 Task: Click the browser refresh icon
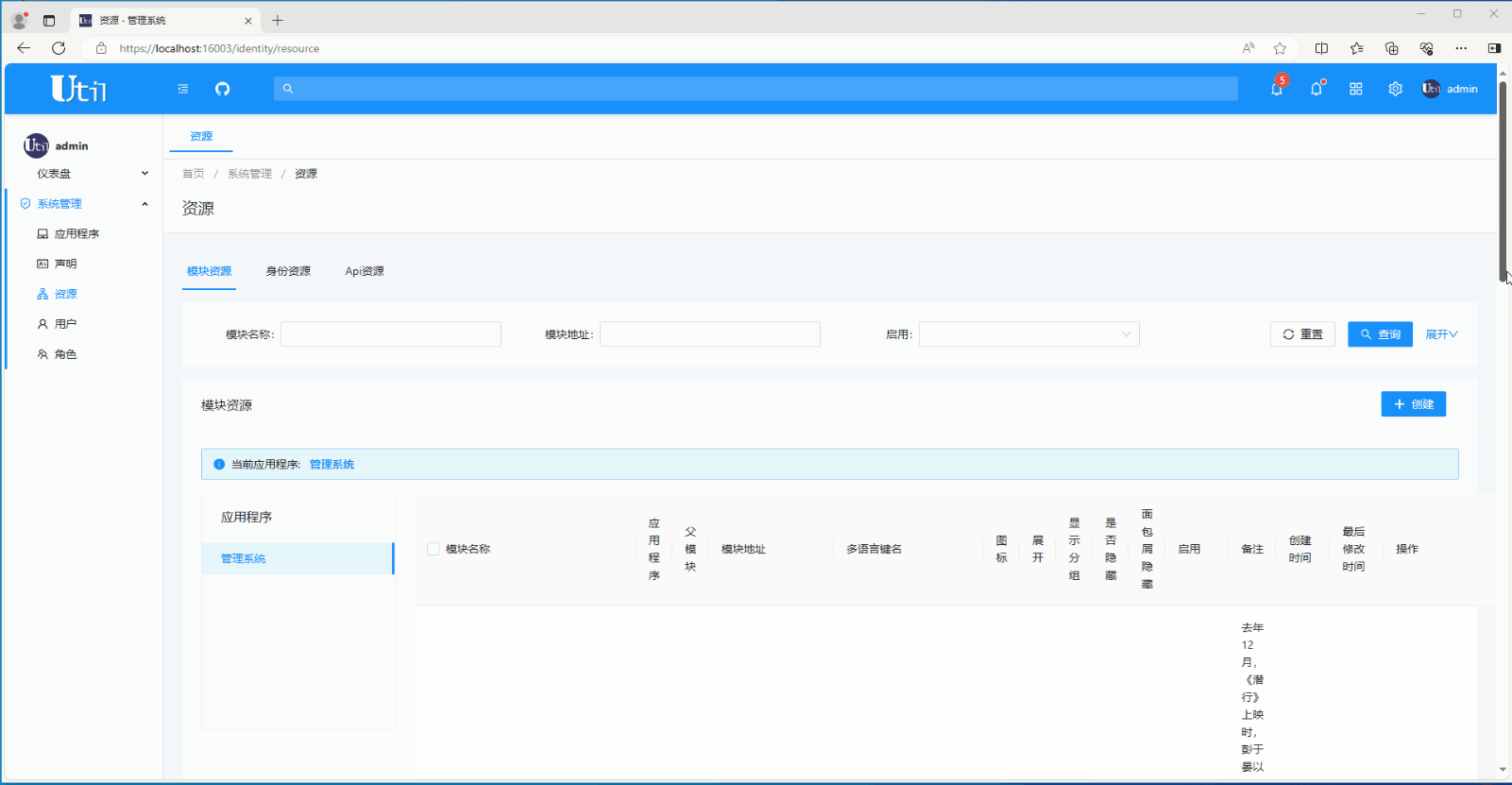click(x=59, y=48)
